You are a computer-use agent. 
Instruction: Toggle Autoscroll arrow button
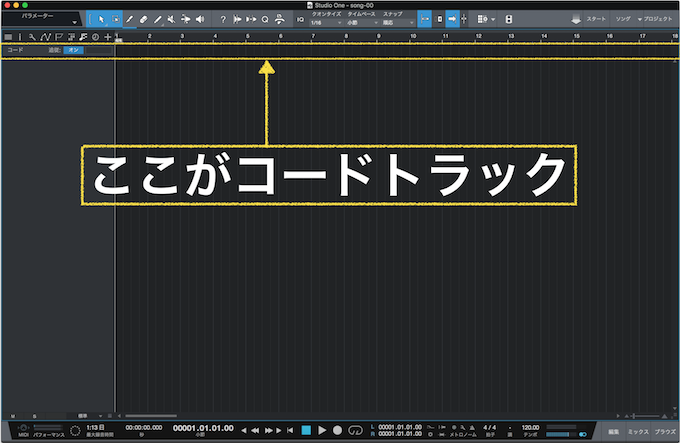click(x=452, y=19)
